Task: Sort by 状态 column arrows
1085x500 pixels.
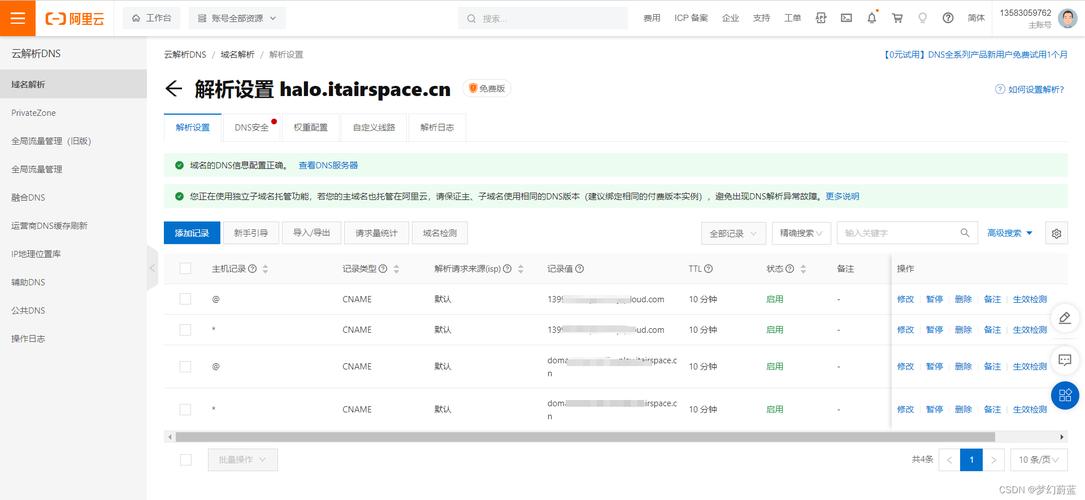Action: [803, 269]
